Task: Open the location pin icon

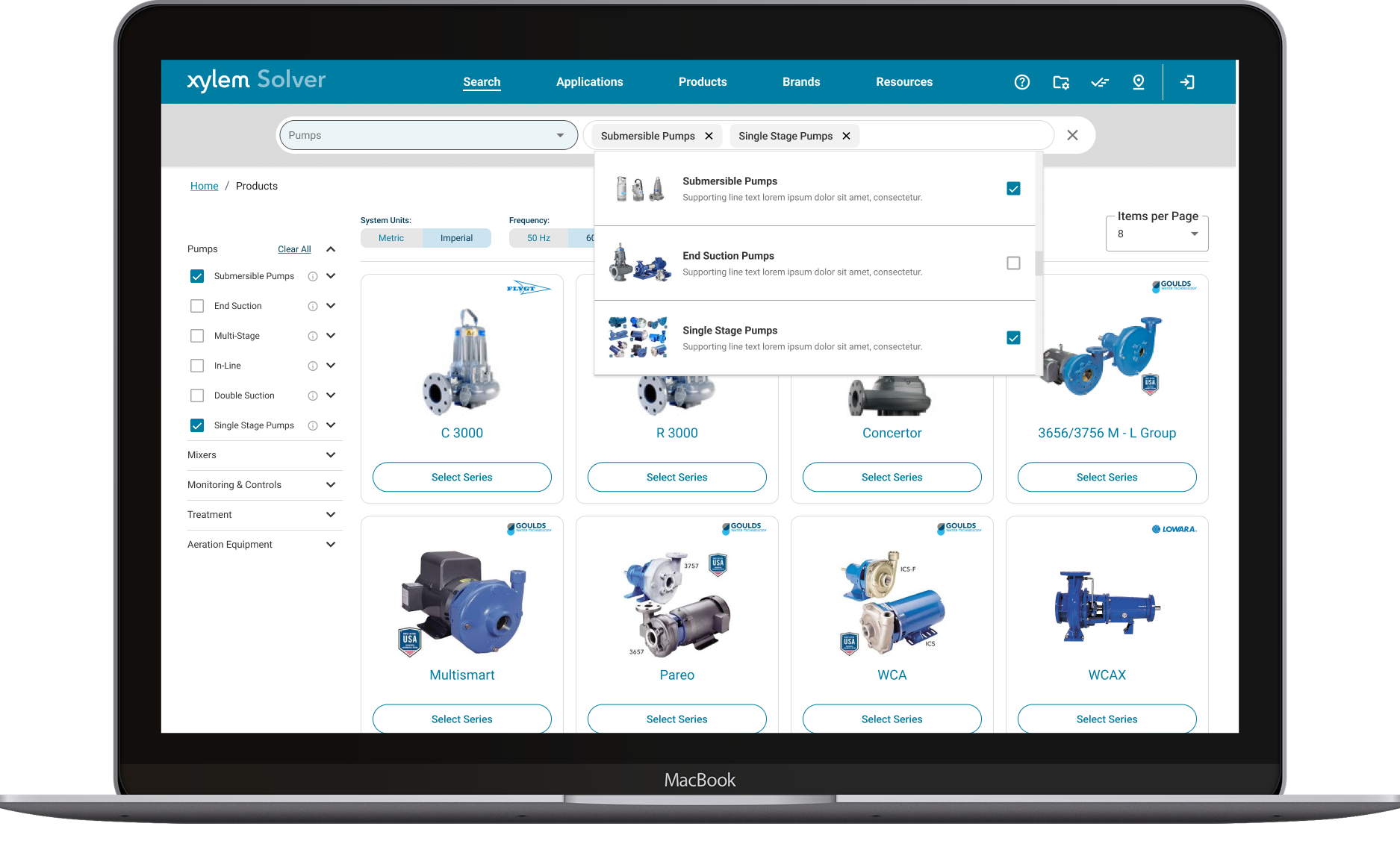Action: click(1138, 82)
